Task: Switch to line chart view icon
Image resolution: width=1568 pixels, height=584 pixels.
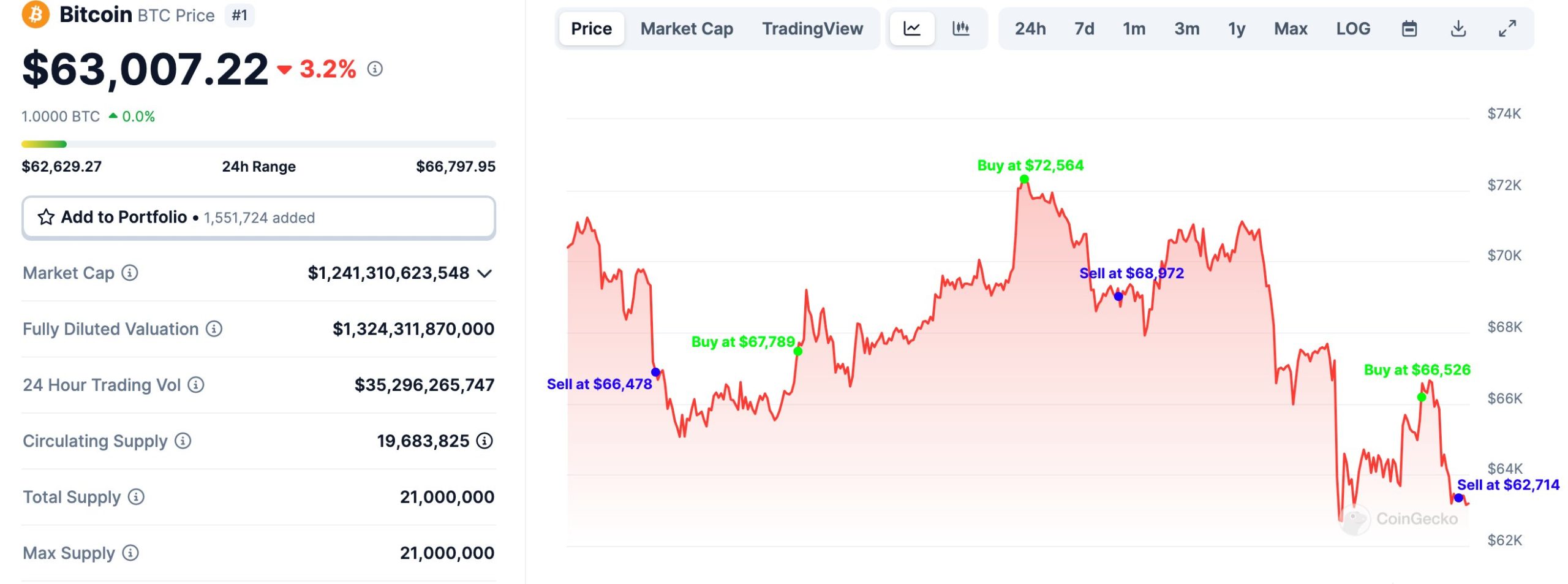Action: click(x=911, y=28)
